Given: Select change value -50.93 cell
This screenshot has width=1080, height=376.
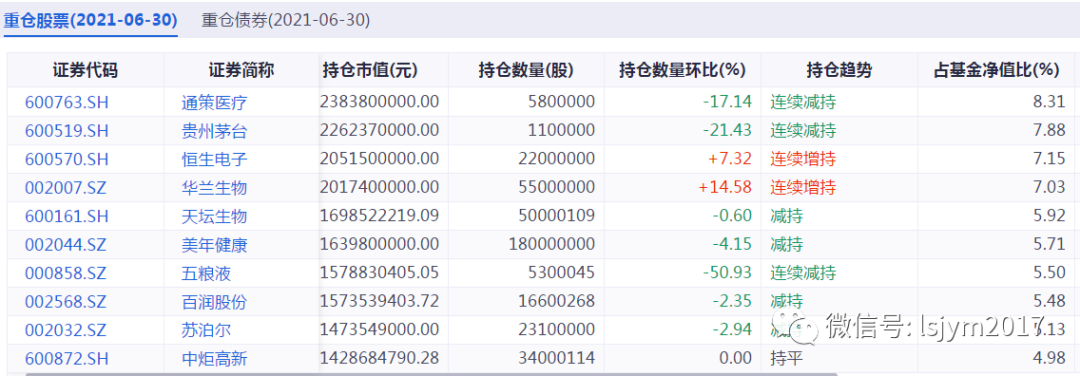Looking at the screenshot, I should coord(727,273).
